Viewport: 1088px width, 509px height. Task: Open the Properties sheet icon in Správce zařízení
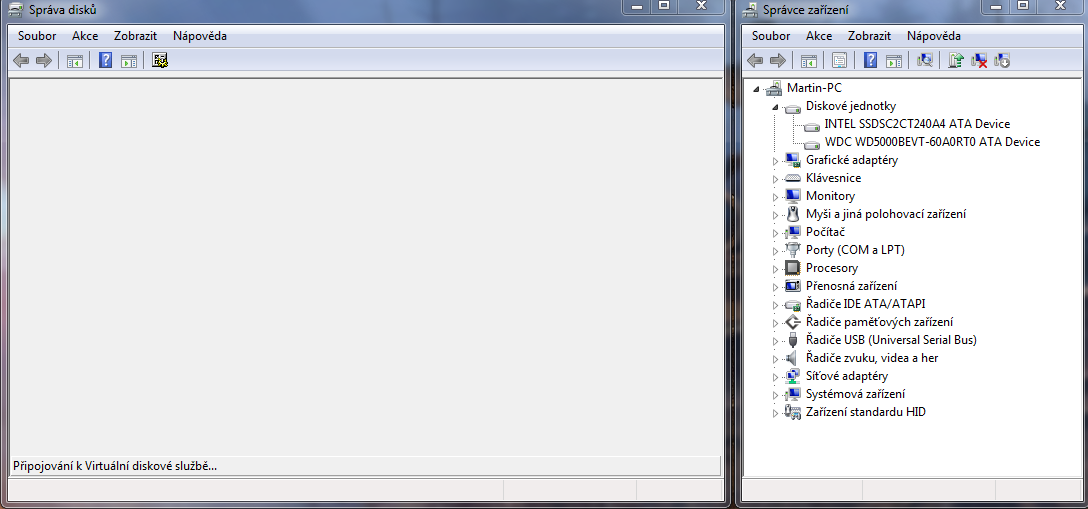(840, 60)
